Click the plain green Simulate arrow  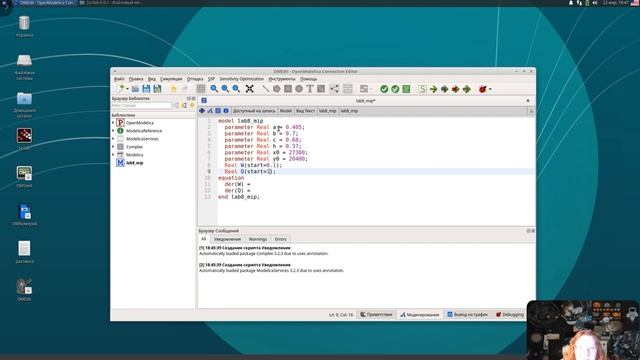click(x=433, y=89)
